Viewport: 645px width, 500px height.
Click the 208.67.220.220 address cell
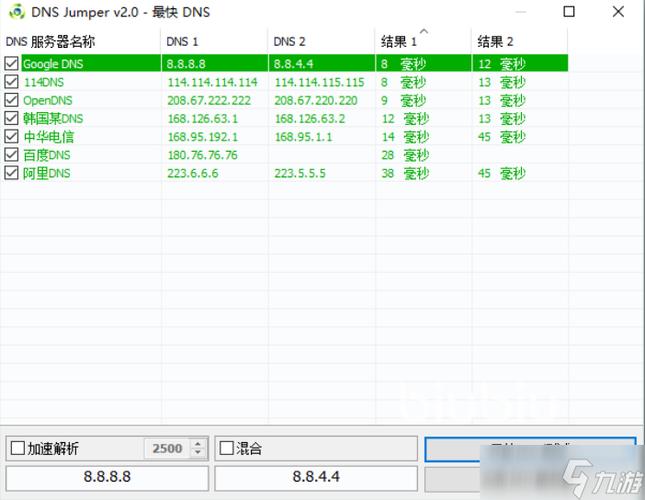coord(316,100)
